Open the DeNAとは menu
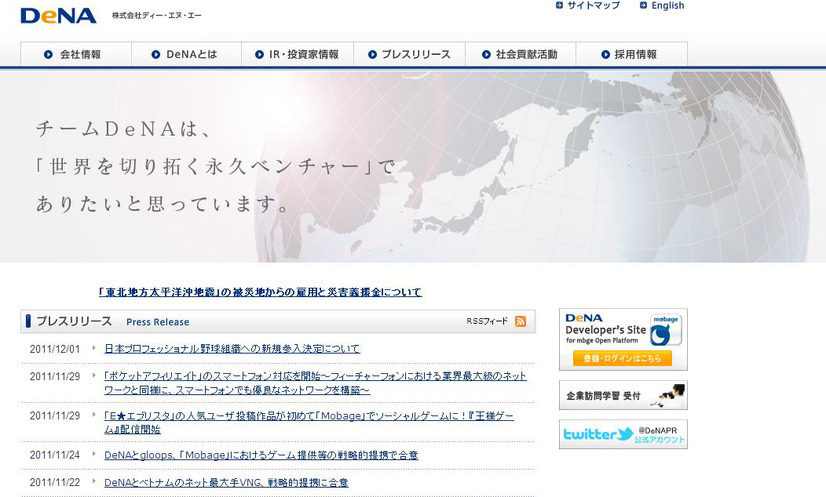This screenshot has width=826, height=497. tap(186, 54)
